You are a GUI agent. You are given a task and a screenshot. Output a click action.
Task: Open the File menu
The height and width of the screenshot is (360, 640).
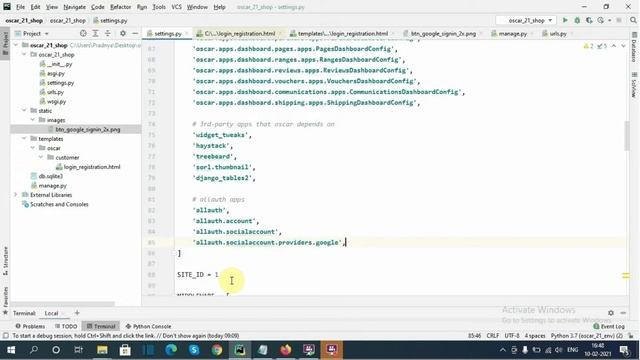pyautogui.click(x=20, y=7)
